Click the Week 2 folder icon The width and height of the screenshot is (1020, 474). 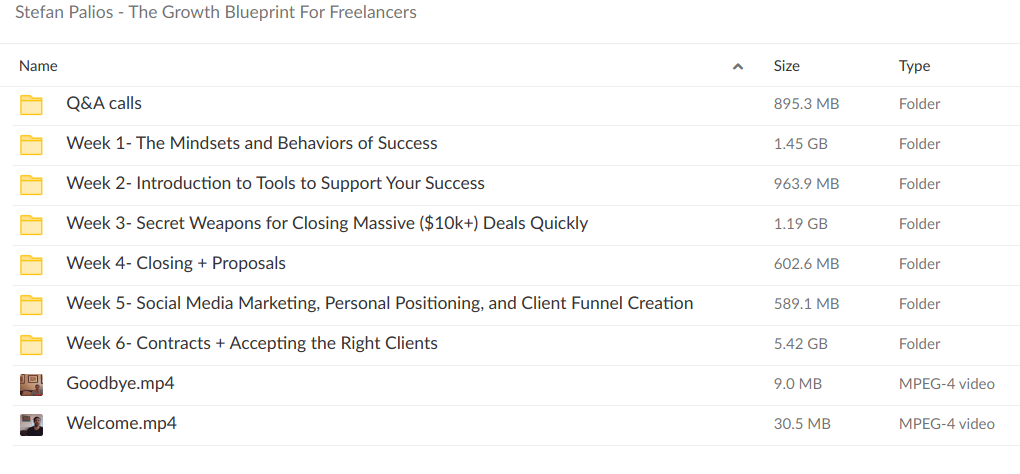(x=32, y=185)
